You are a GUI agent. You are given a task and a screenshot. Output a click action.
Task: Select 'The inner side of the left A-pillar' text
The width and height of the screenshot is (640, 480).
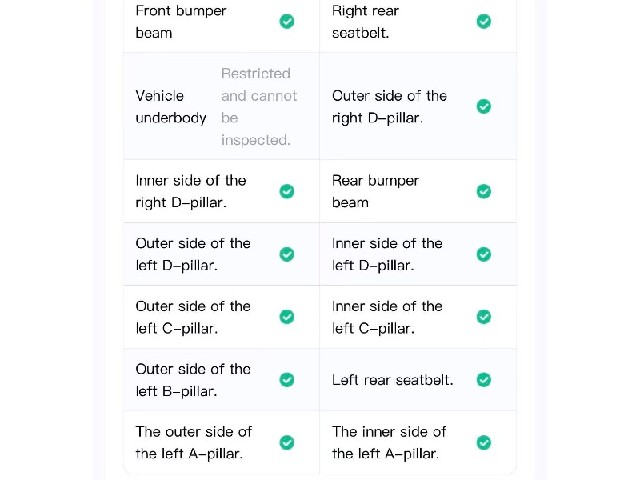[389, 443]
